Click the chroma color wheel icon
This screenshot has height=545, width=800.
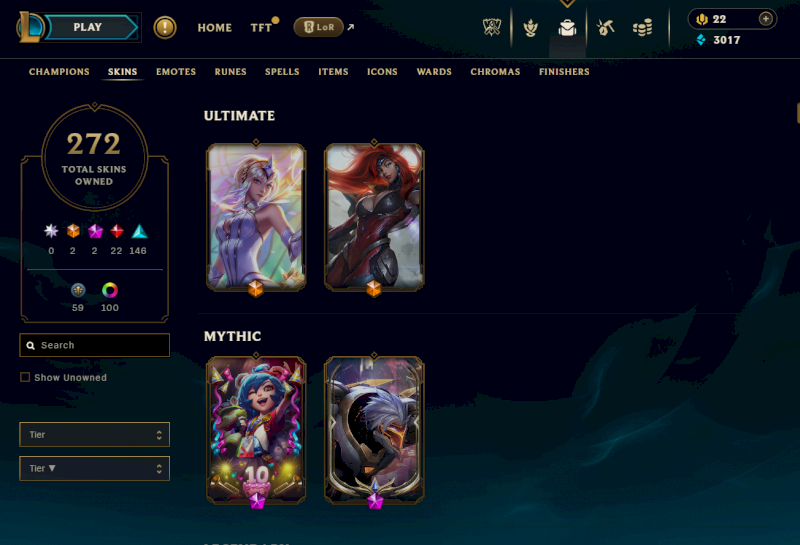(x=110, y=290)
